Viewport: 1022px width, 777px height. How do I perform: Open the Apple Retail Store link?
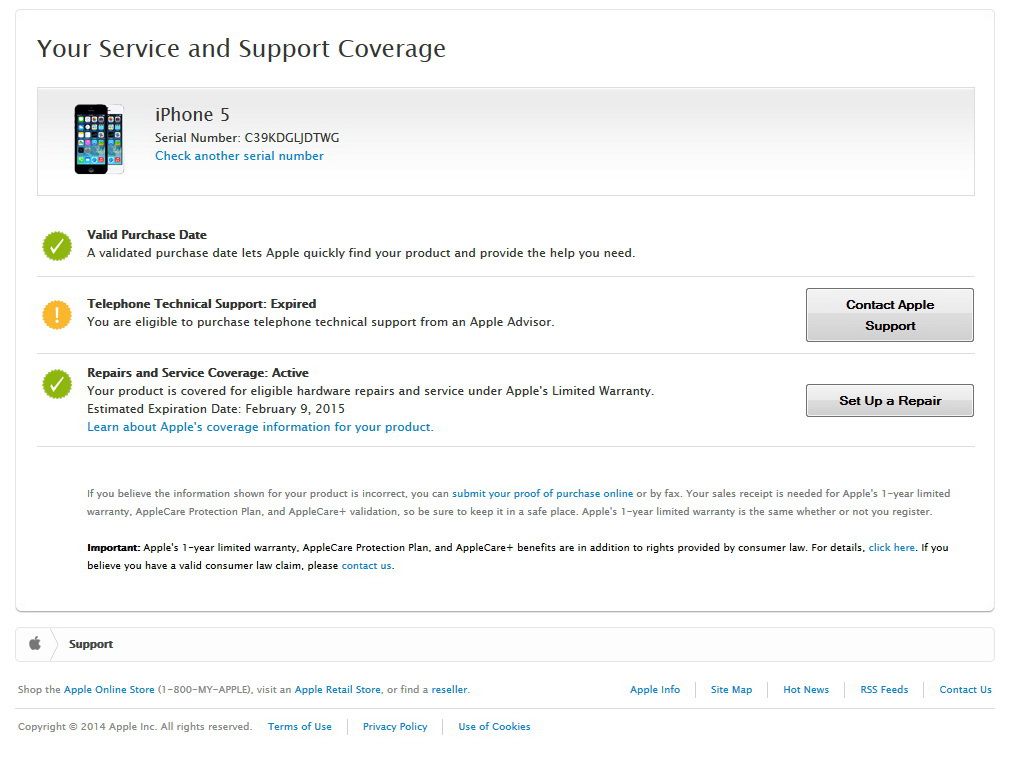(337, 690)
